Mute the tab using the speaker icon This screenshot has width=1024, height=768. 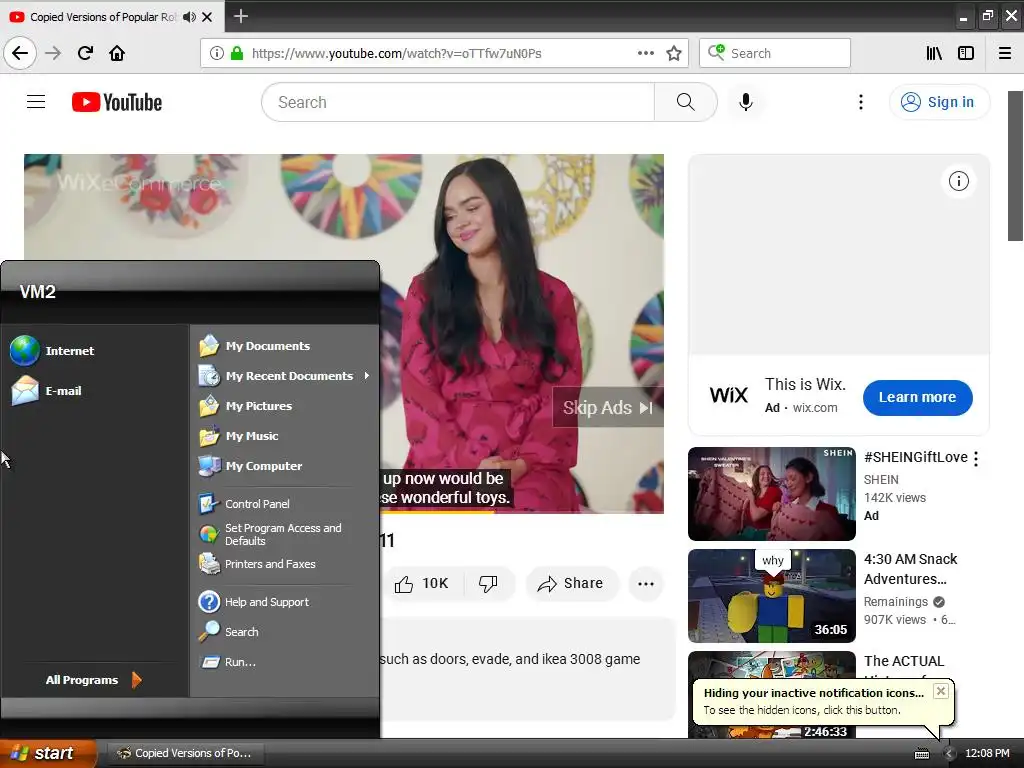click(x=189, y=17)
